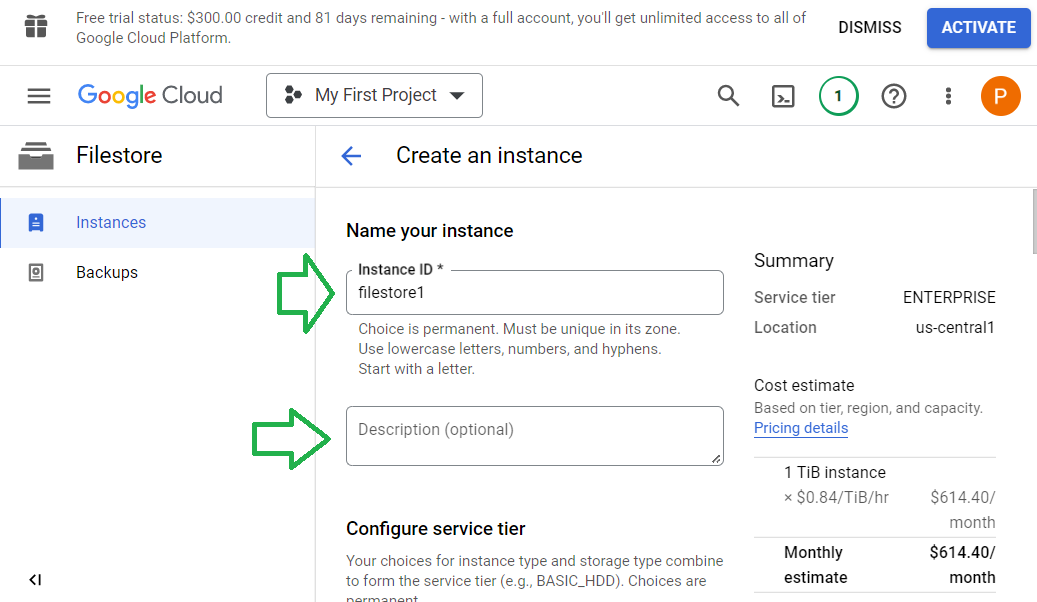Click the us-central1 location value
Image resolution: width=1037 pixels, height=602 pixels.
[x=955, y=327]
